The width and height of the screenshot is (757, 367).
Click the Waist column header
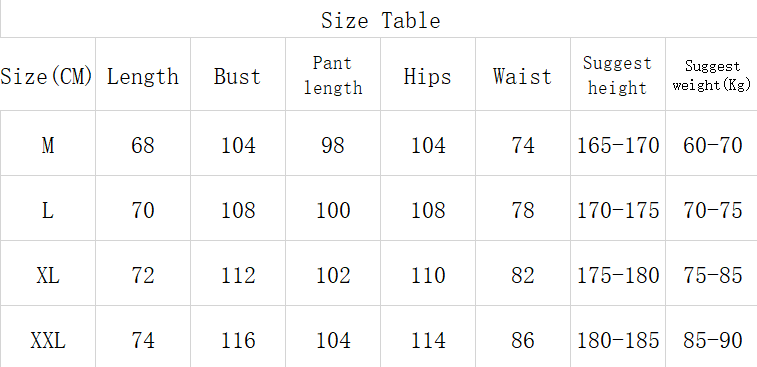click(522, 76)
